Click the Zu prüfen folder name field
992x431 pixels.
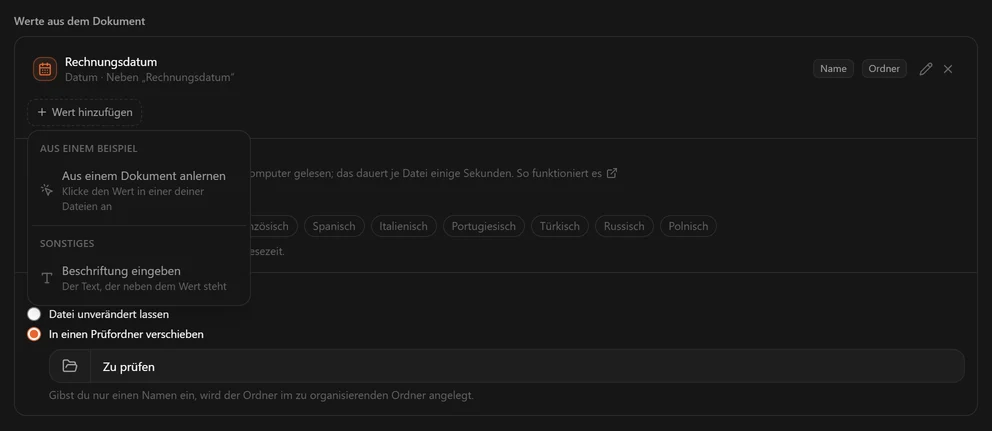pos(527,366)
